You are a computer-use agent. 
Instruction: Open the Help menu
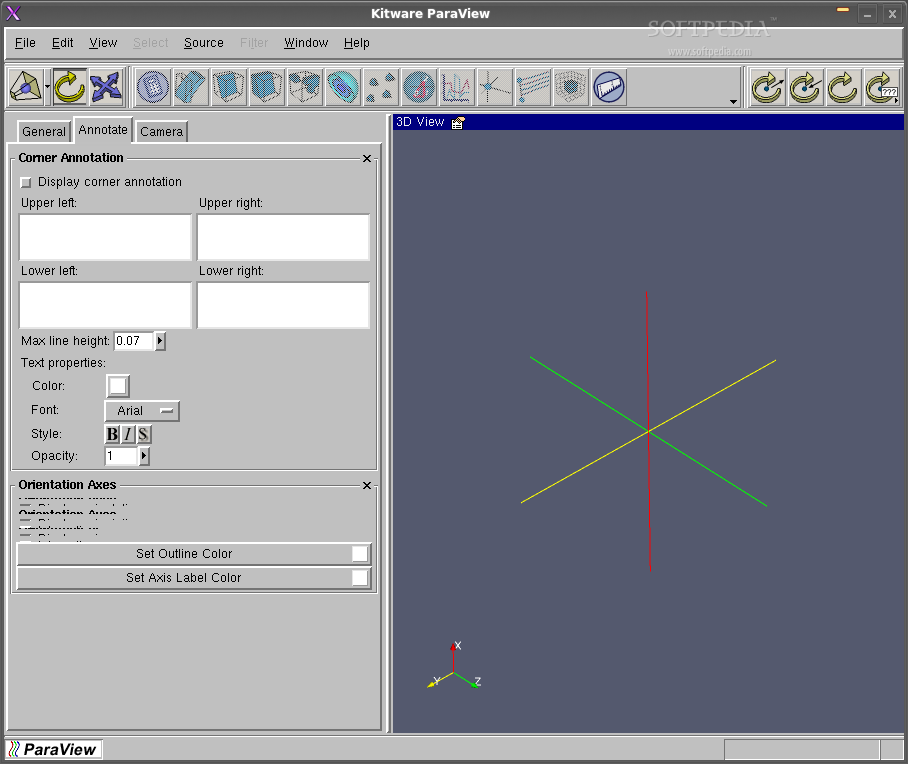pyautogui.click(x=357, y=43)
